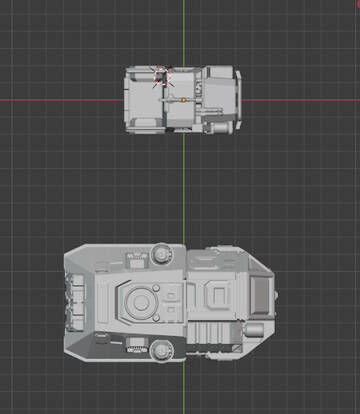
Task: Click the lower round turret dome on large vehicle
Action: [x=162, y=351]
